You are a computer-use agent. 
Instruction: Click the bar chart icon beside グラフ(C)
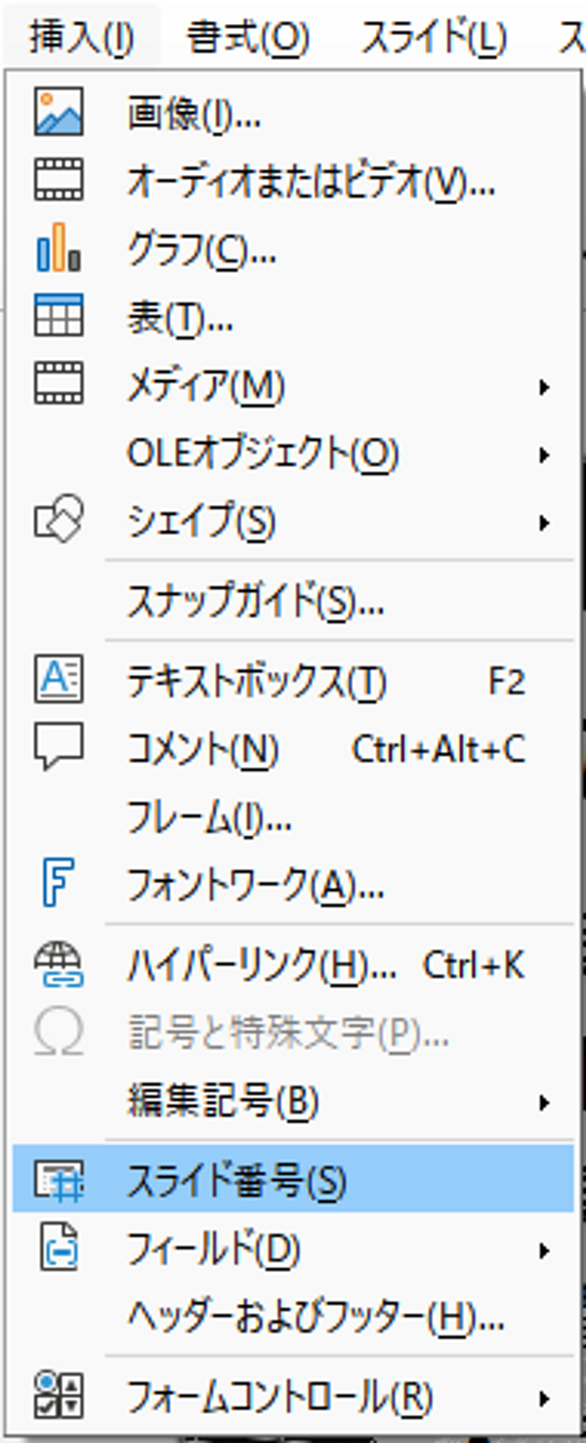pos(59,248)
